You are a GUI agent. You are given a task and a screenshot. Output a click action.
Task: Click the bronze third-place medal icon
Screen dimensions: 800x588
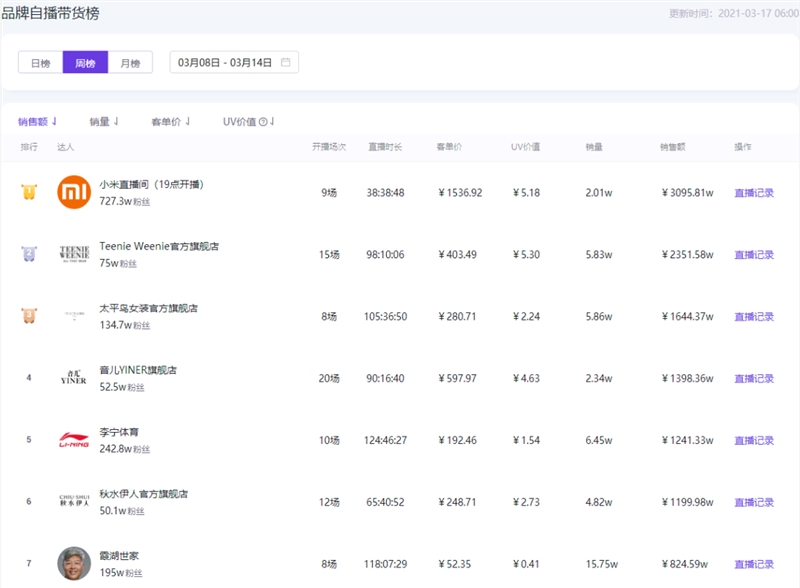(x=29, y=315)
